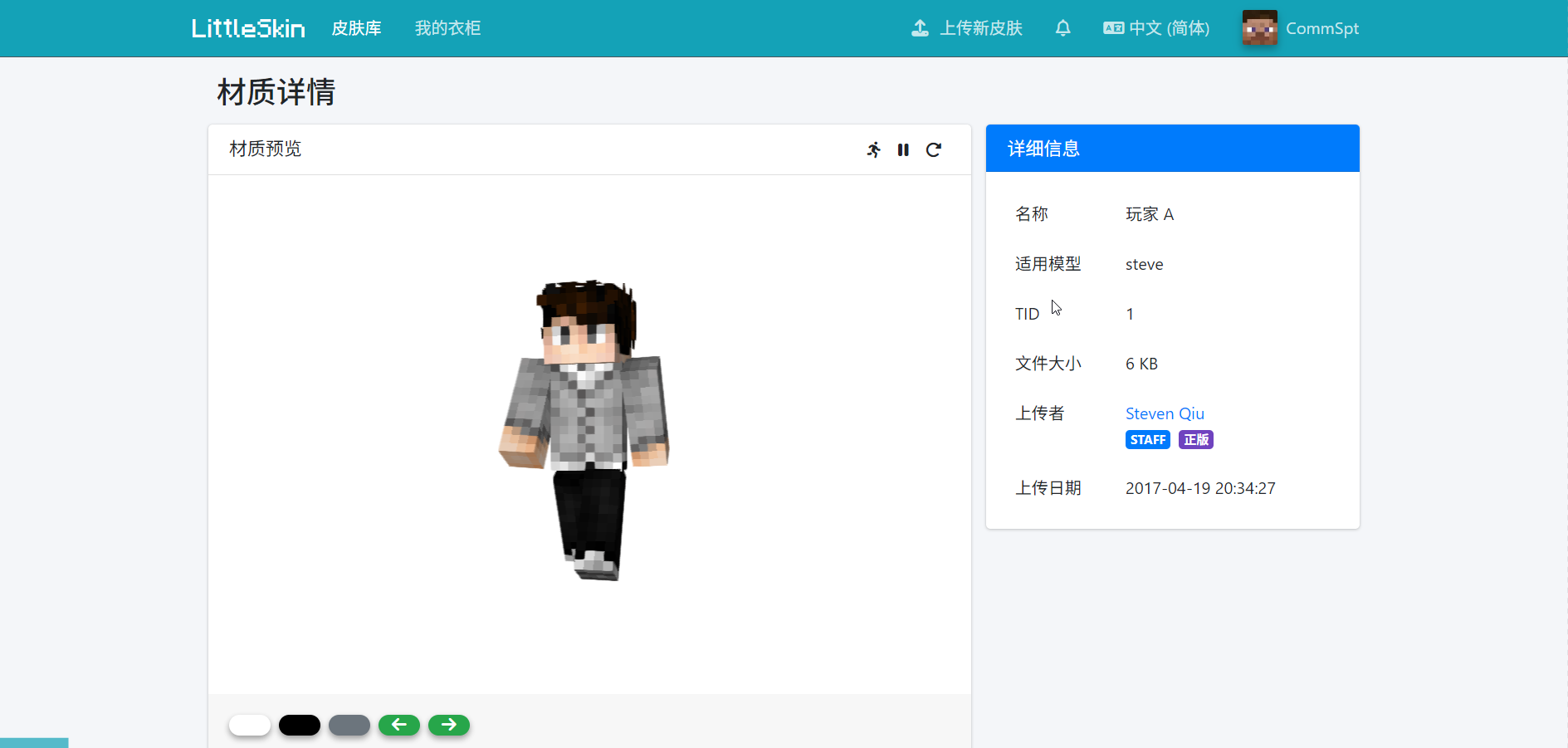Click the green right arrow button
This screenshot has height=748, width=1568.
[449, 725]
